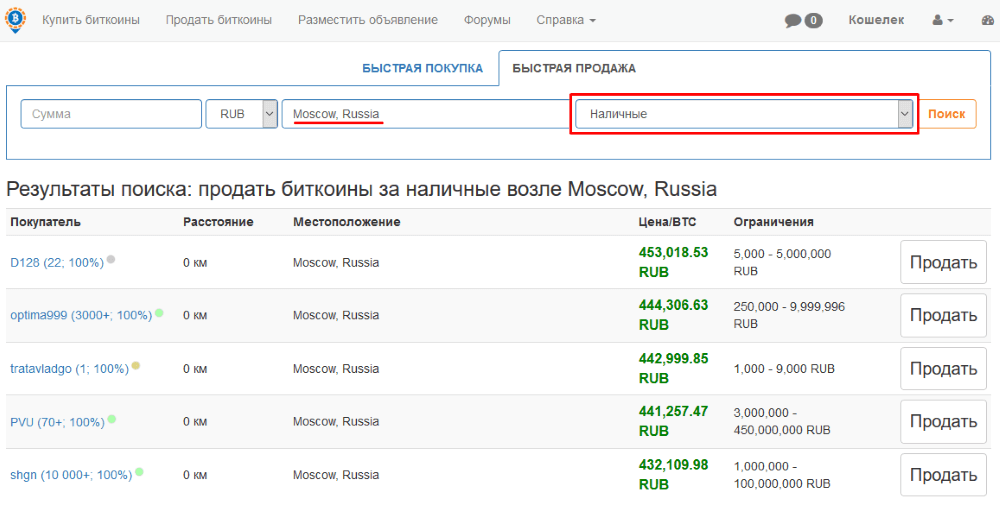
Task: Click the price 442,999.85 RUB
Action: pyautogui.click(x=673, y=368)
